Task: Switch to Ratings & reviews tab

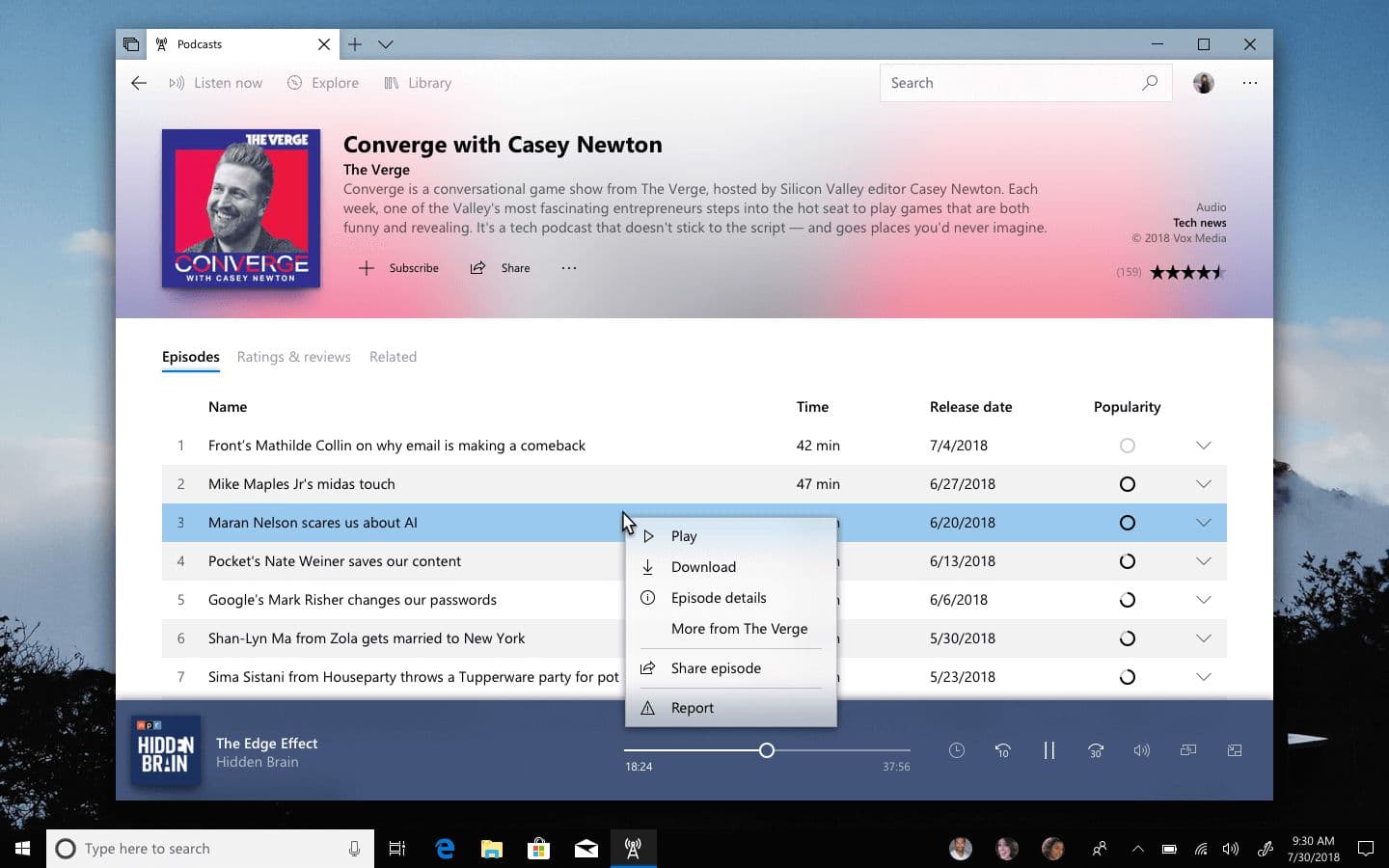Action: point(294,357)
